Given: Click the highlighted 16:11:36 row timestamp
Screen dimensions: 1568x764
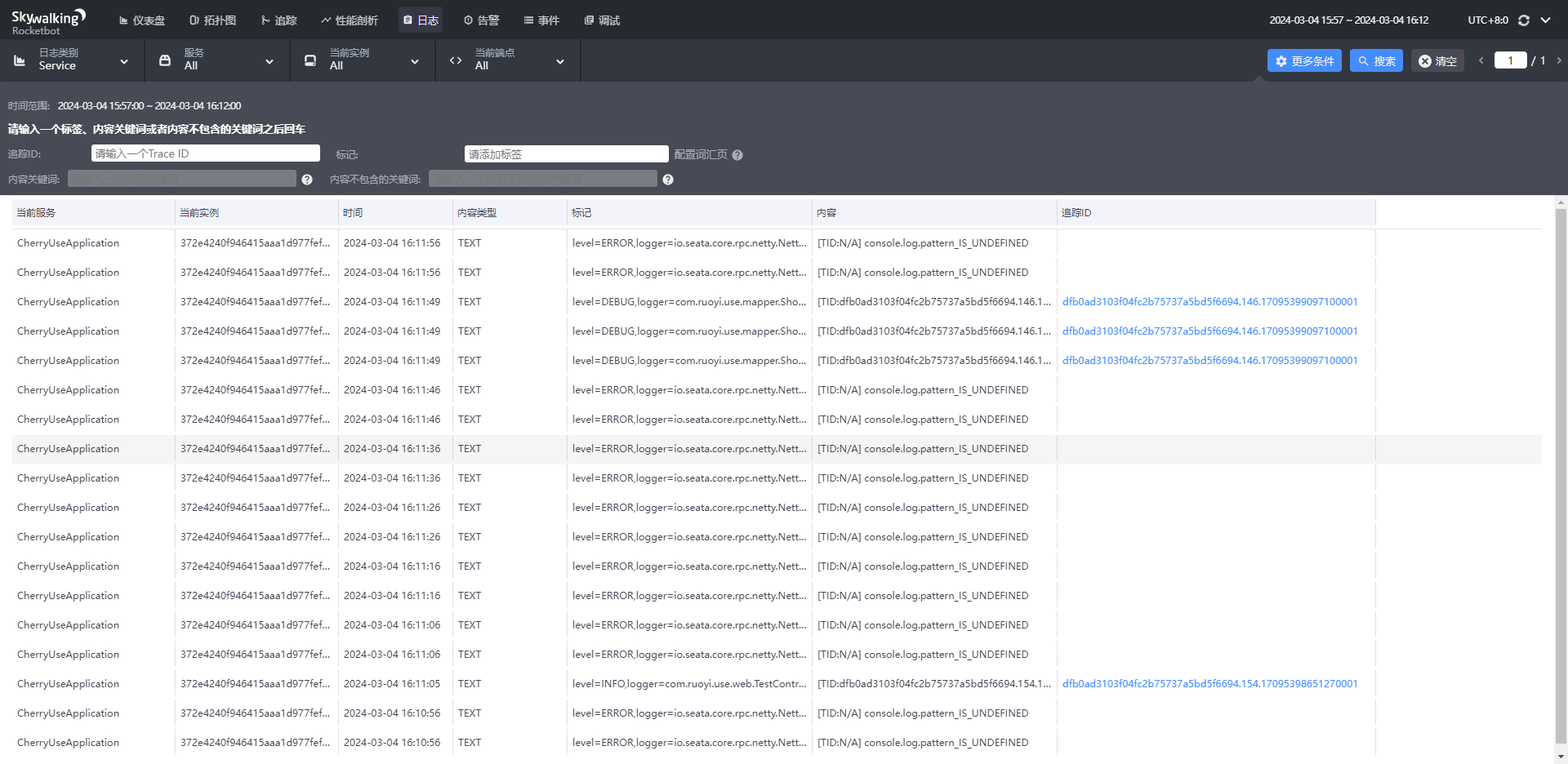Looking at the screenshot, I should [392, 449].
